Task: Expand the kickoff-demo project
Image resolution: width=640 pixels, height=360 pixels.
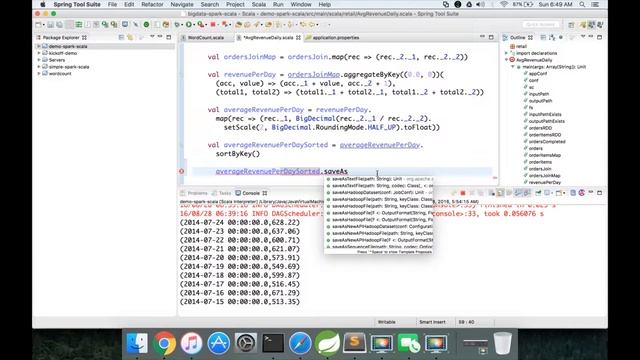Action: [x=39, y=53]
